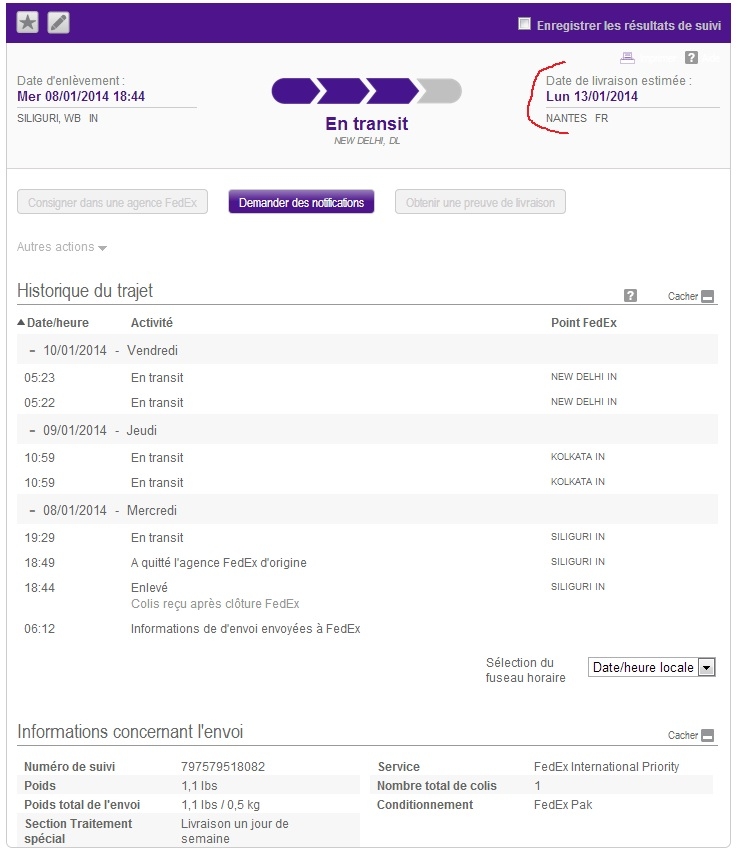Collapse the 08/01/2014 Mercredi group
This screenshot has width=737, height=855.
point(32,511)
